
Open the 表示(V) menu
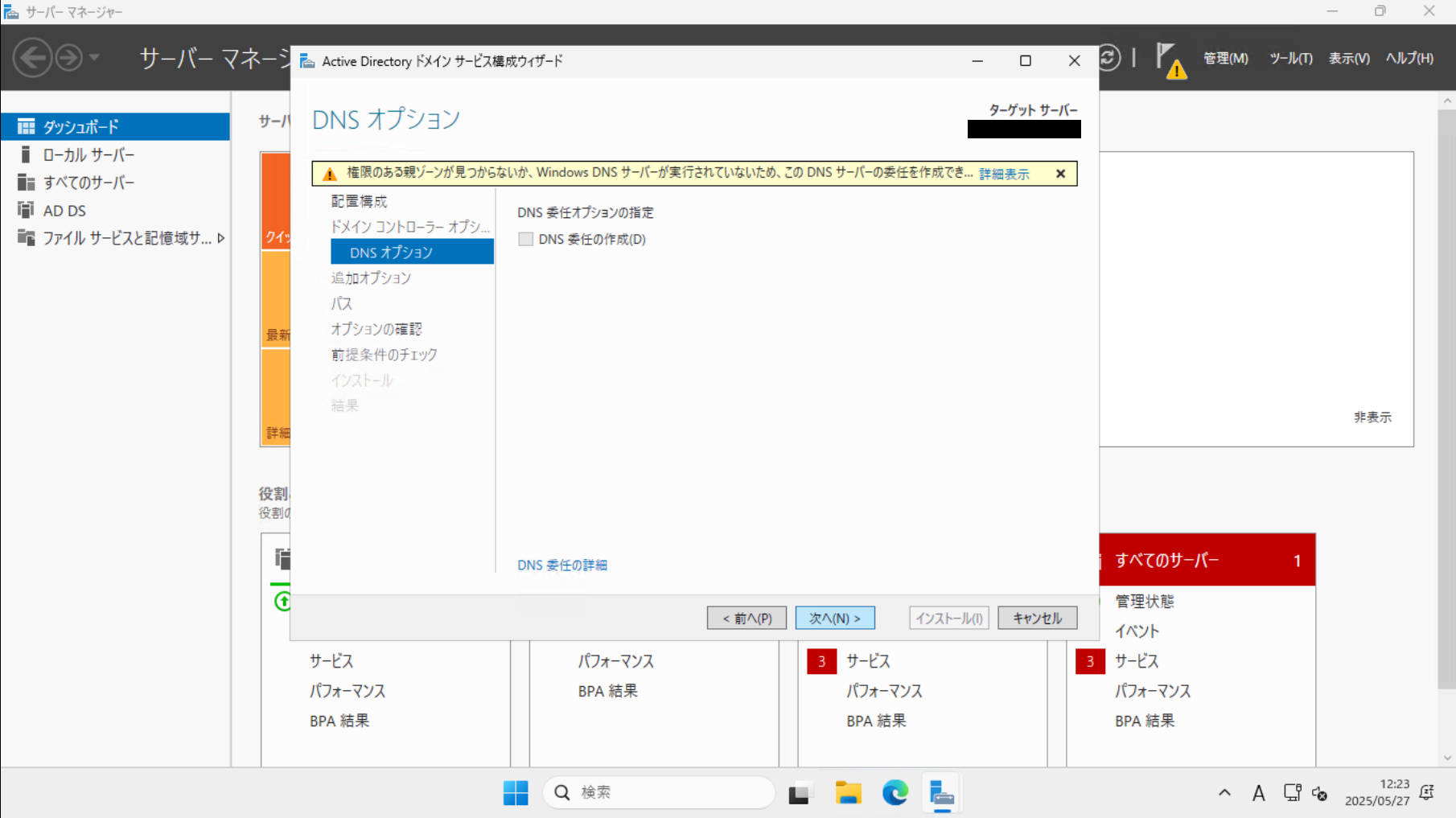click(1349, 58)
